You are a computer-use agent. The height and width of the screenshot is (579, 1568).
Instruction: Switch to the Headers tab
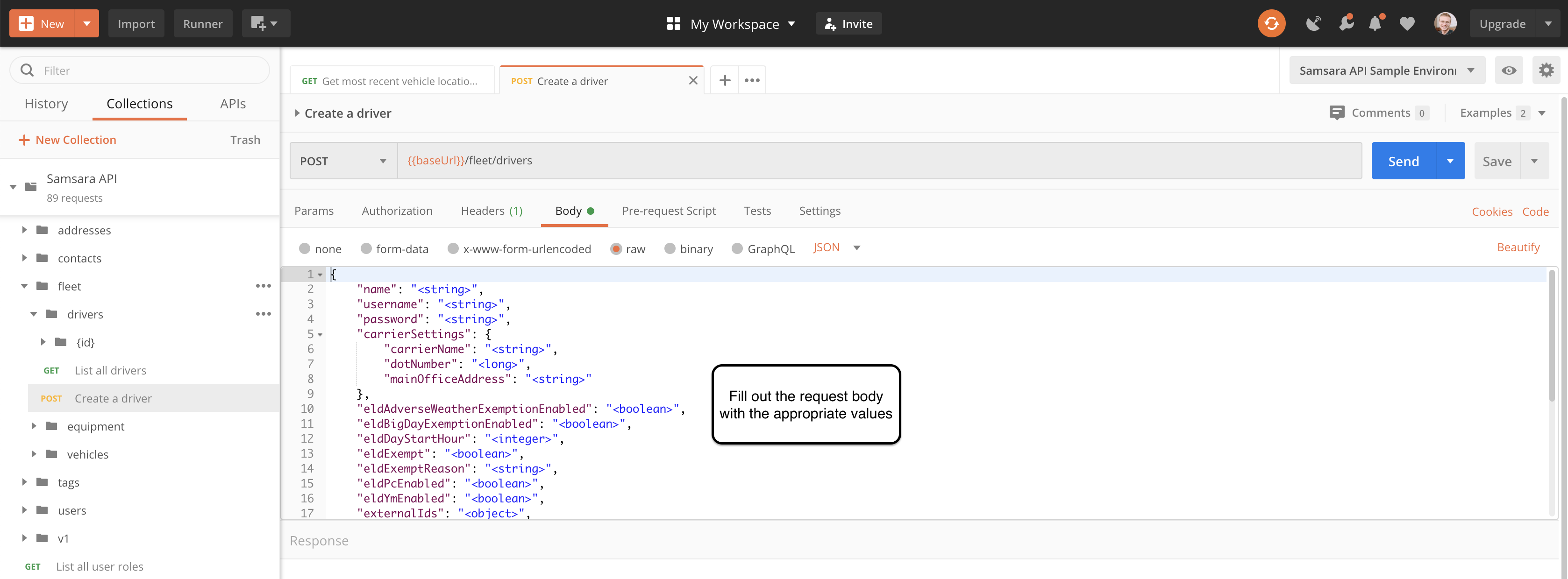click(491, 211)
